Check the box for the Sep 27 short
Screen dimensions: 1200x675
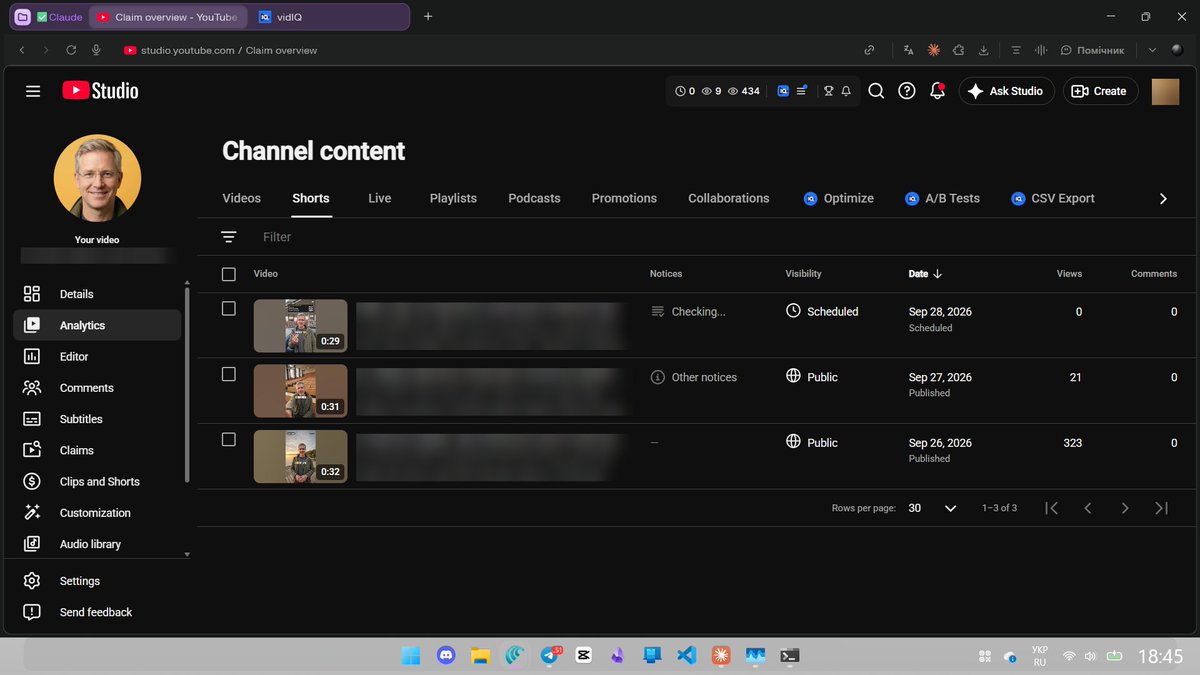(229, 374)
